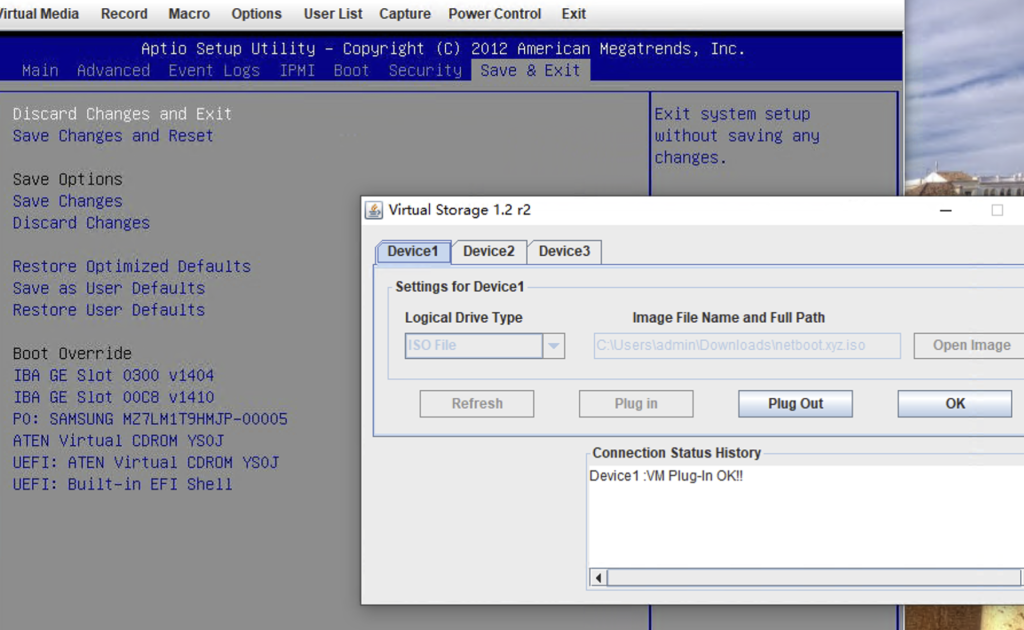1024x630 pixels.
Task: Click the Connection Status History scrollbar arrow
Action: (597, 577)
